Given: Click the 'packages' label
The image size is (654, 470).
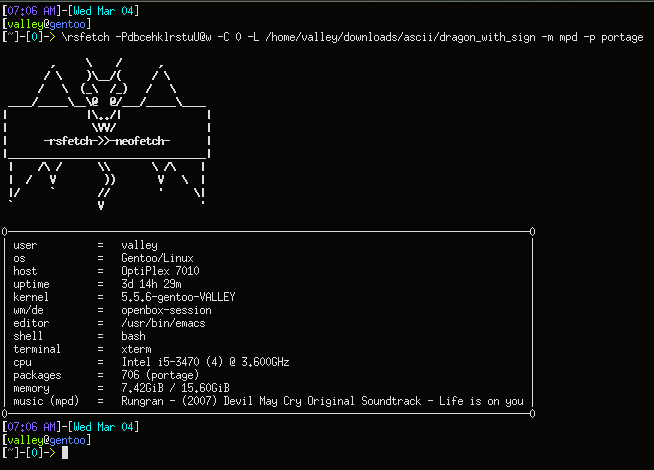Looking at the screenshot, I should pos(37,375).
